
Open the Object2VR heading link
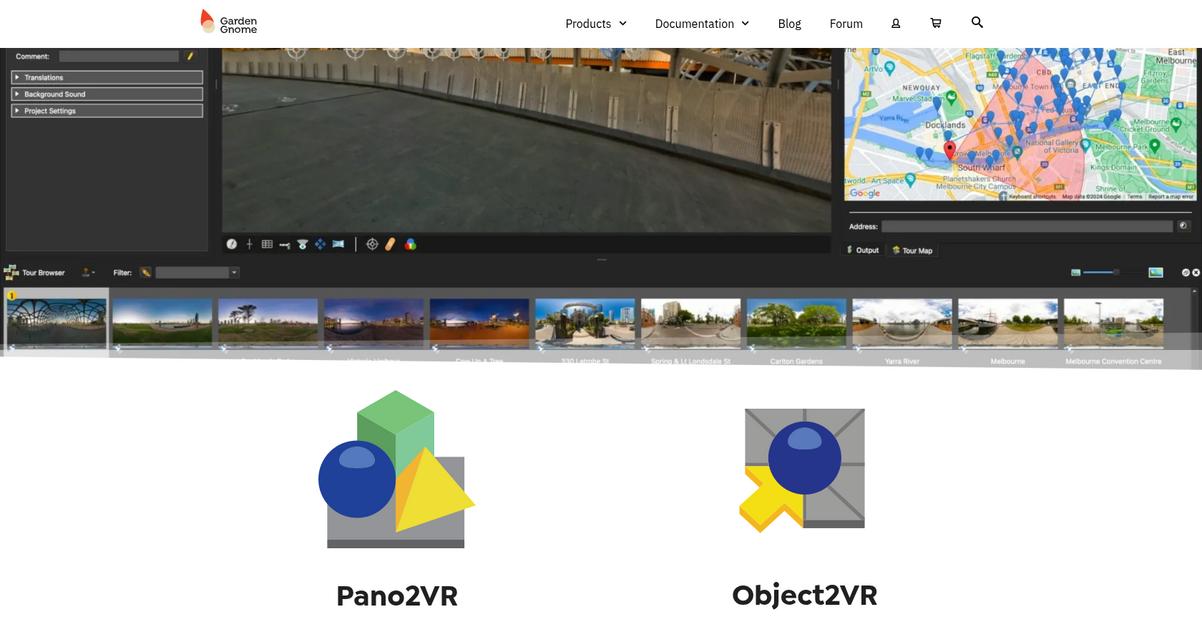point(805,595)
